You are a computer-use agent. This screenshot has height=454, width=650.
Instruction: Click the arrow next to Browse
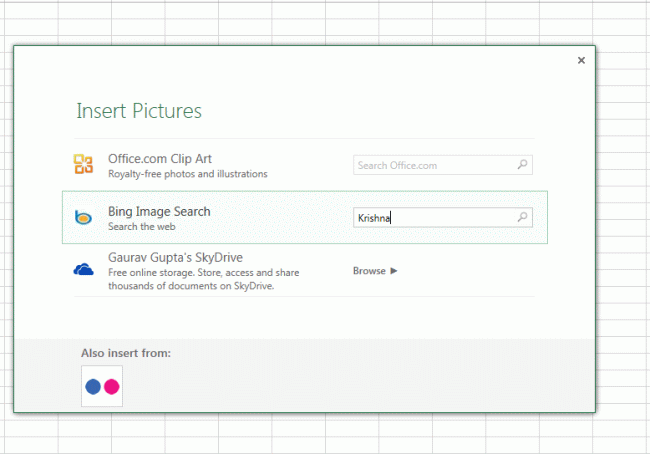394,270
